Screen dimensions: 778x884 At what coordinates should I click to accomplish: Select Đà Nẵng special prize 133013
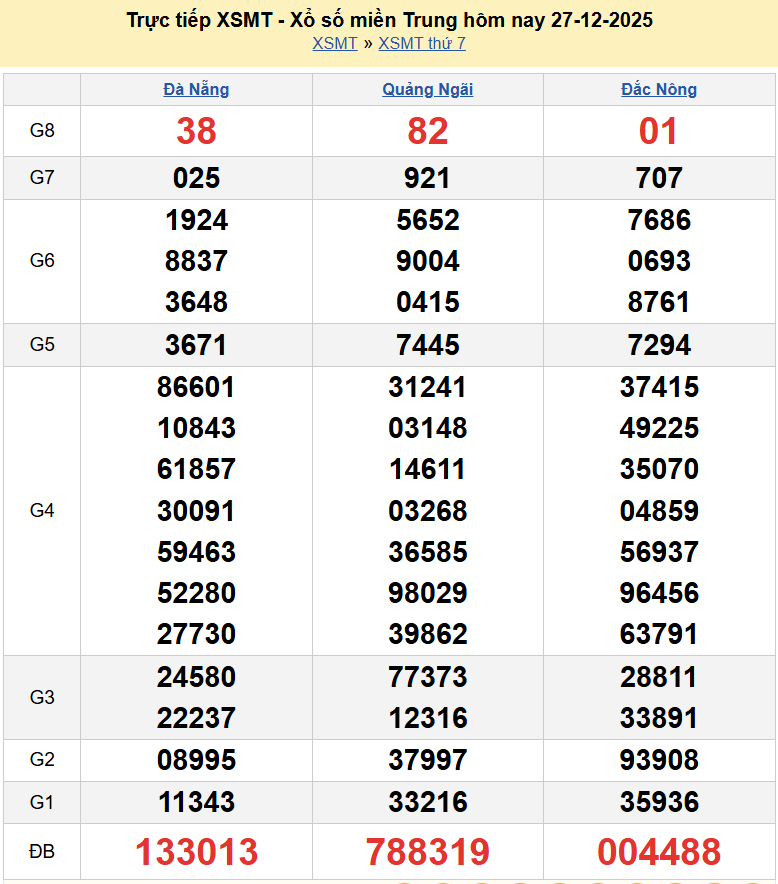click(196, 852)
